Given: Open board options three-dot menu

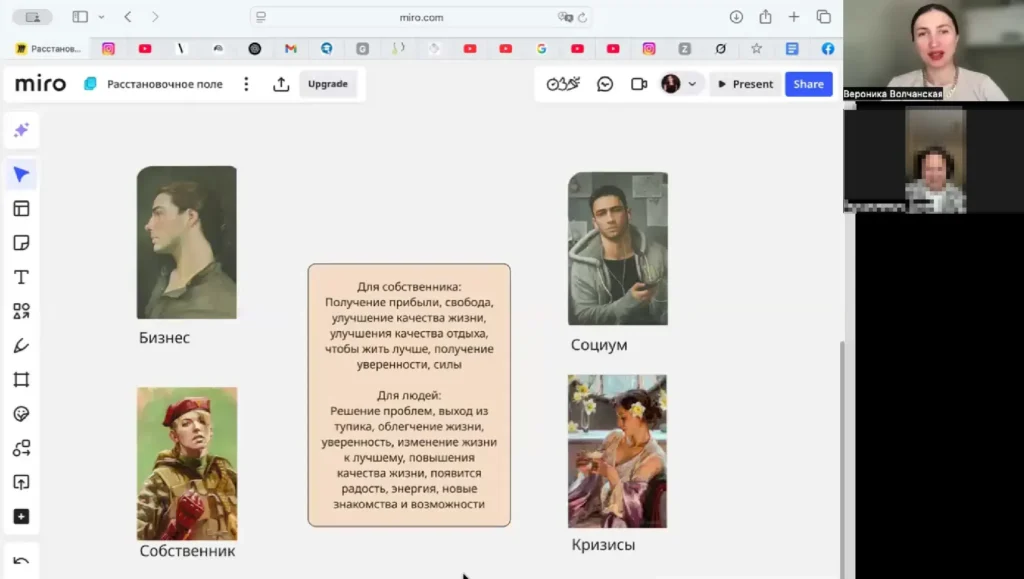Looking at the screenshot, I should coord(246,84).
